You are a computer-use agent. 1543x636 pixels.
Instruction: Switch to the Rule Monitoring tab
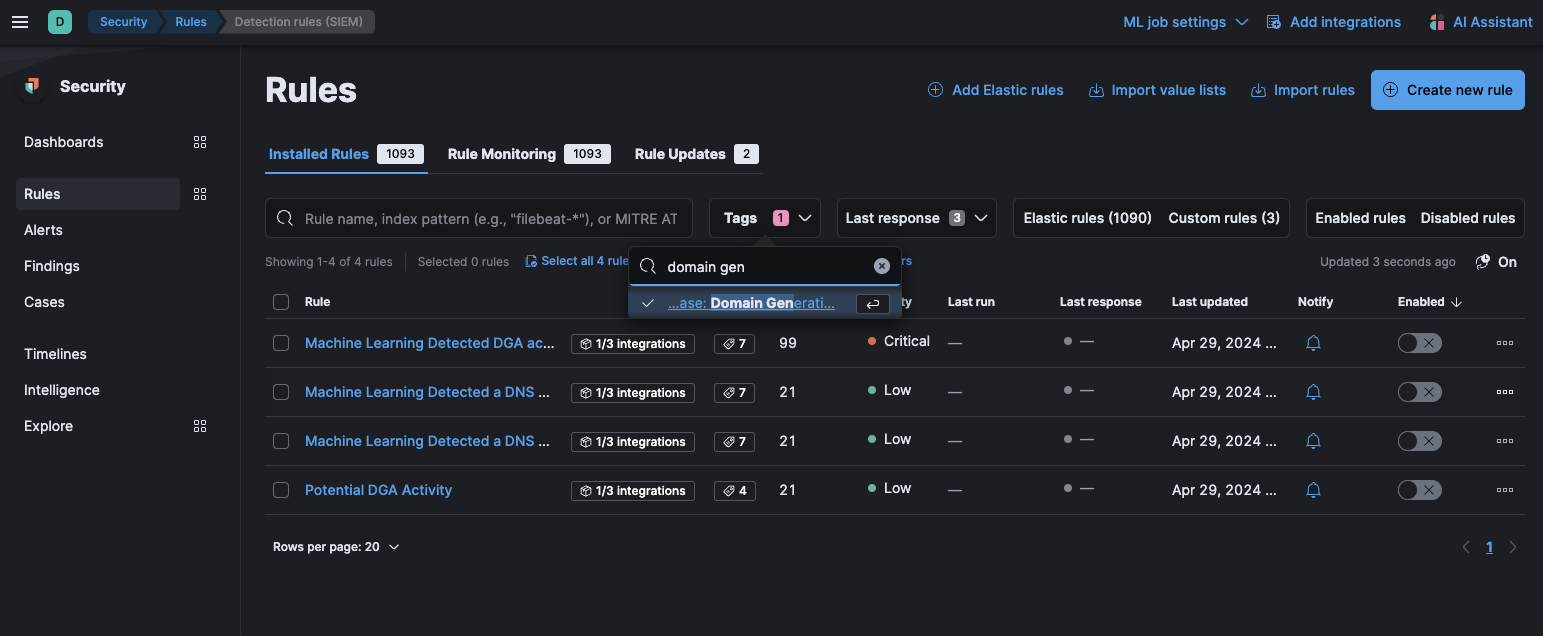[501, 153]
